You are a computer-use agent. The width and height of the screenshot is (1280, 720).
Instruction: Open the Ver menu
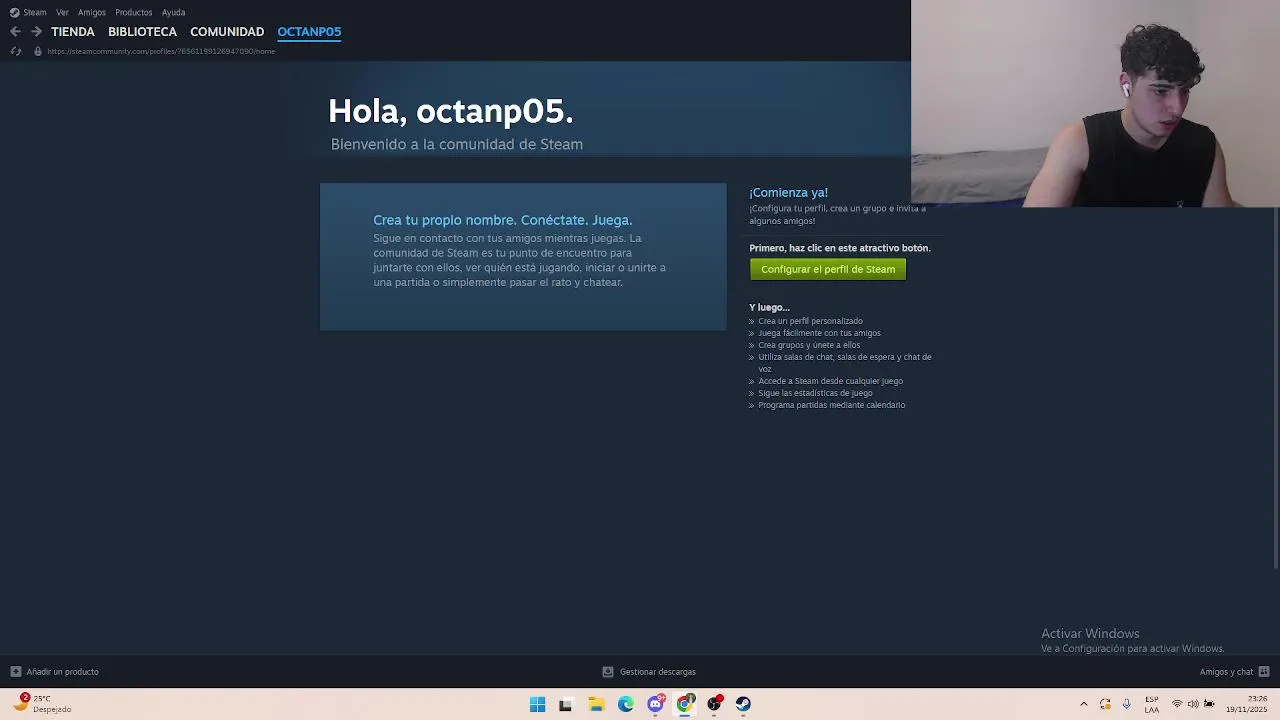tap(62, 12)
